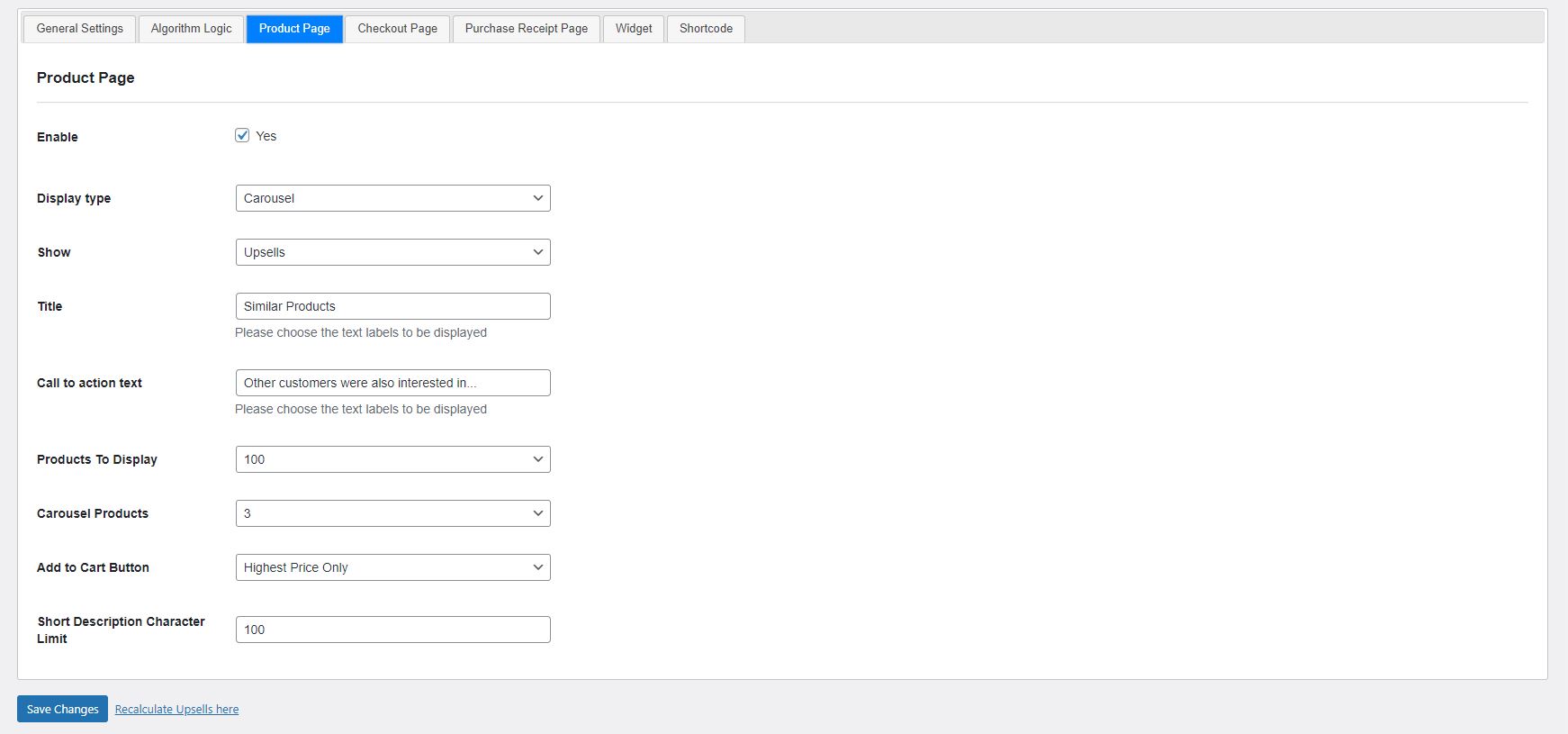Open the Purchase Receipt Page tab
Viewport: 1568px width, 734px height.
[527, 29]
